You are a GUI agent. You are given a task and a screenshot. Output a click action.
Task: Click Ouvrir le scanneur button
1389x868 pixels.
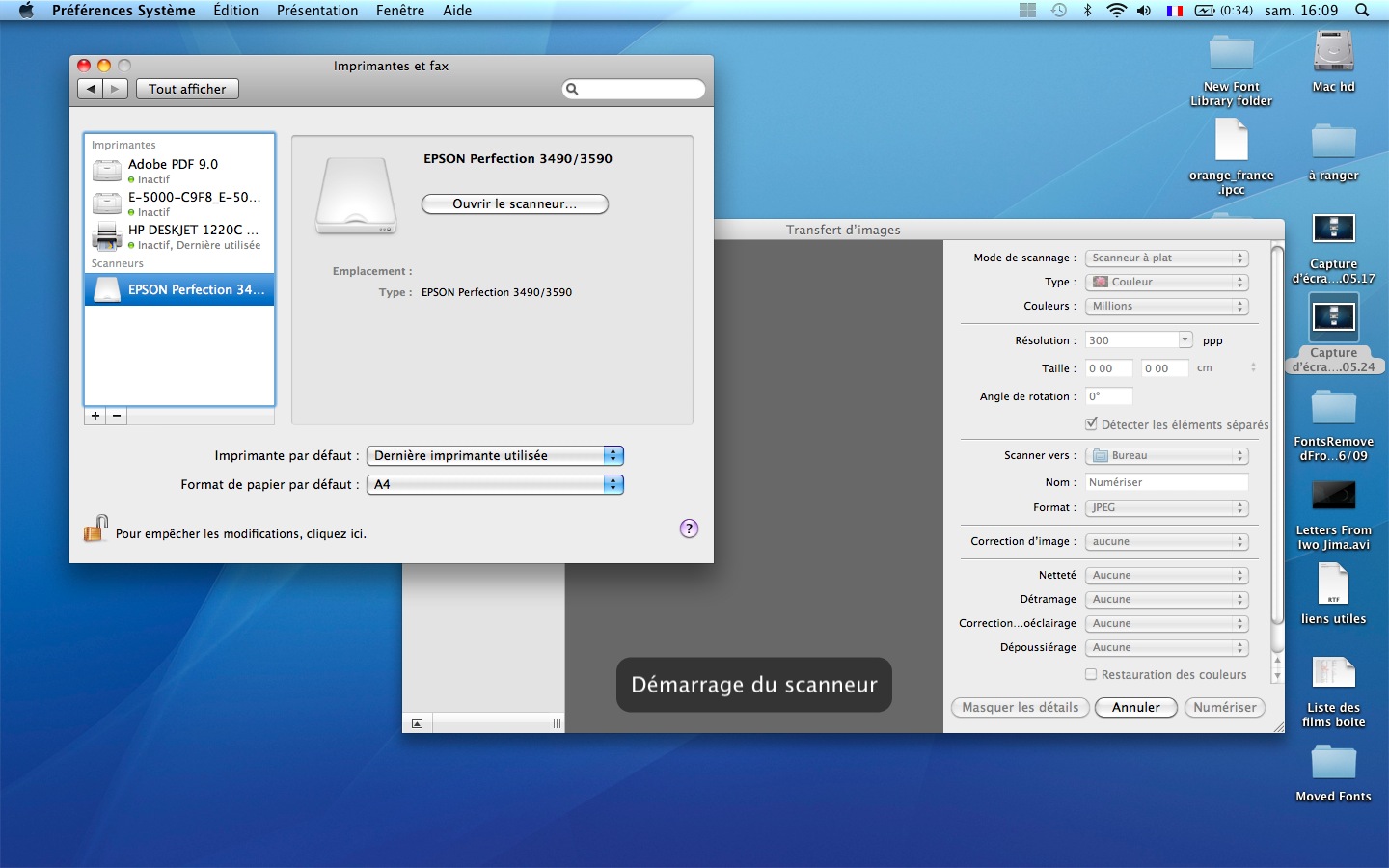[x=515, y=203]
